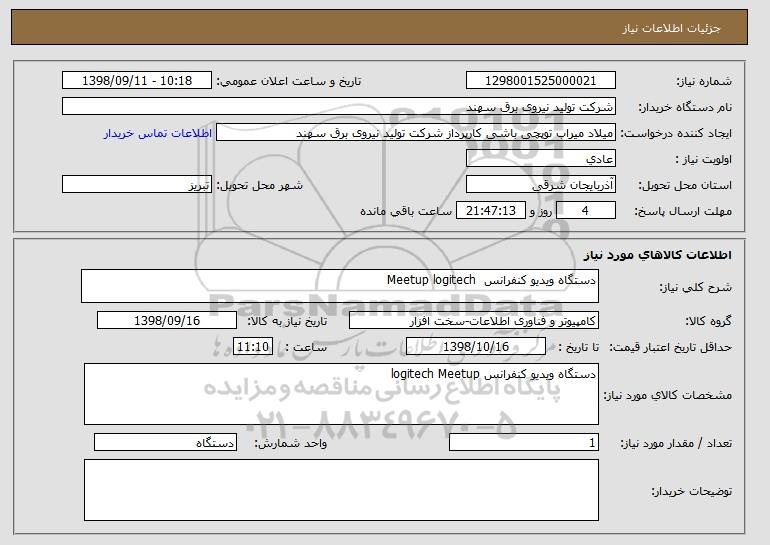This screenshot has height=545, width=770.
Task: Click label گروه کالا
Action: click(708, 321)
